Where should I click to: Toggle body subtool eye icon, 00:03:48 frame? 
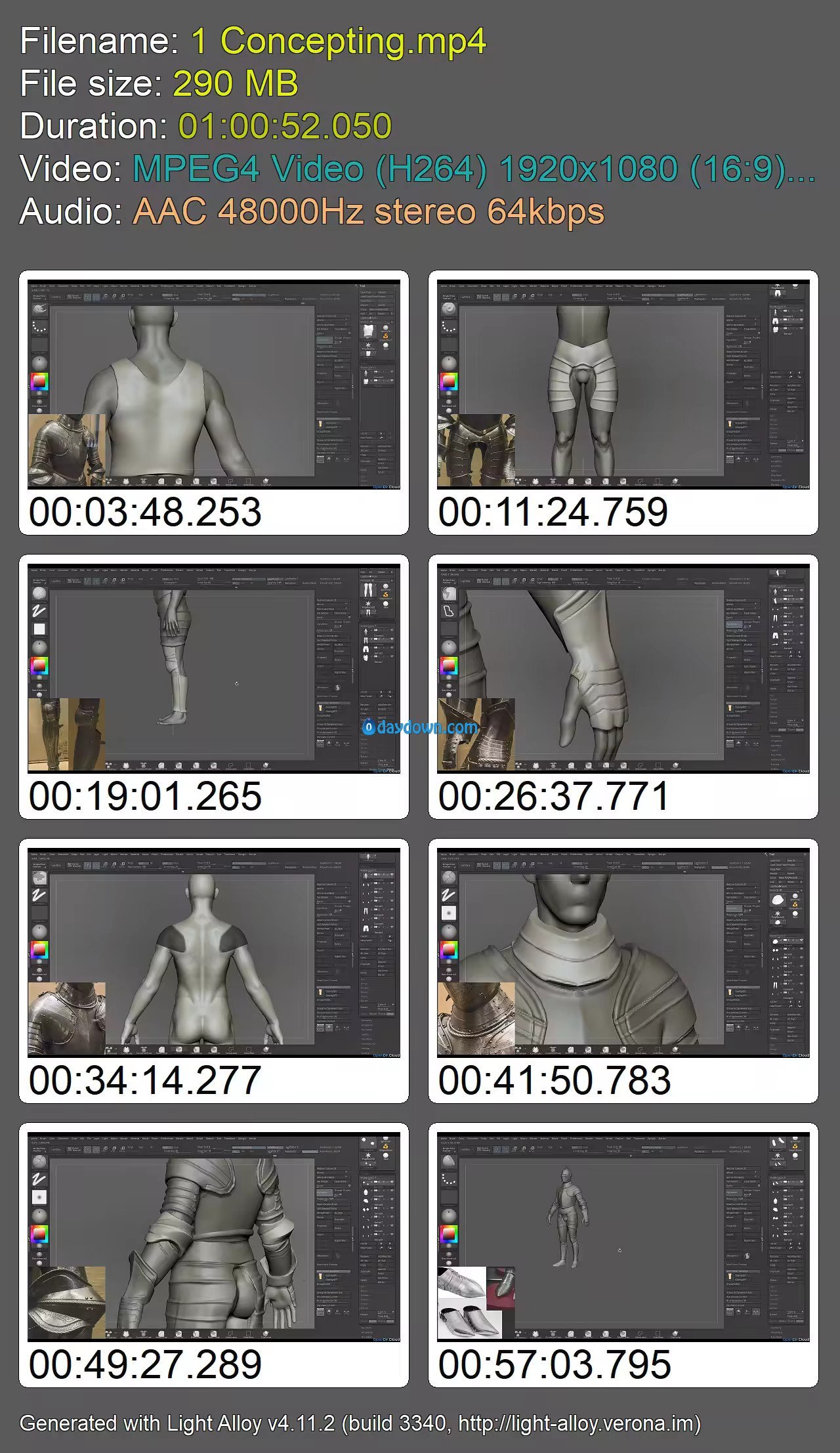[x=392, y=373]
